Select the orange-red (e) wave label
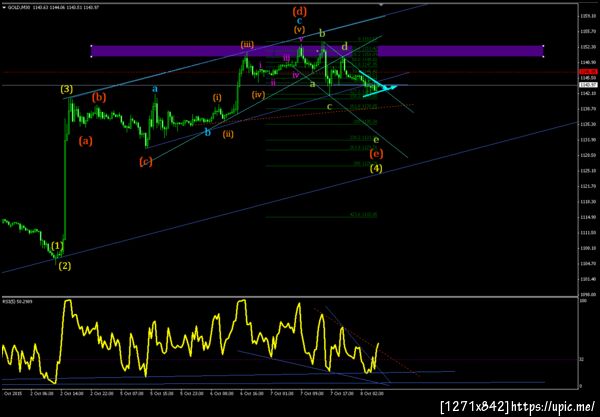Viewport: 600px width, 417px height. (x=376, y=154)
